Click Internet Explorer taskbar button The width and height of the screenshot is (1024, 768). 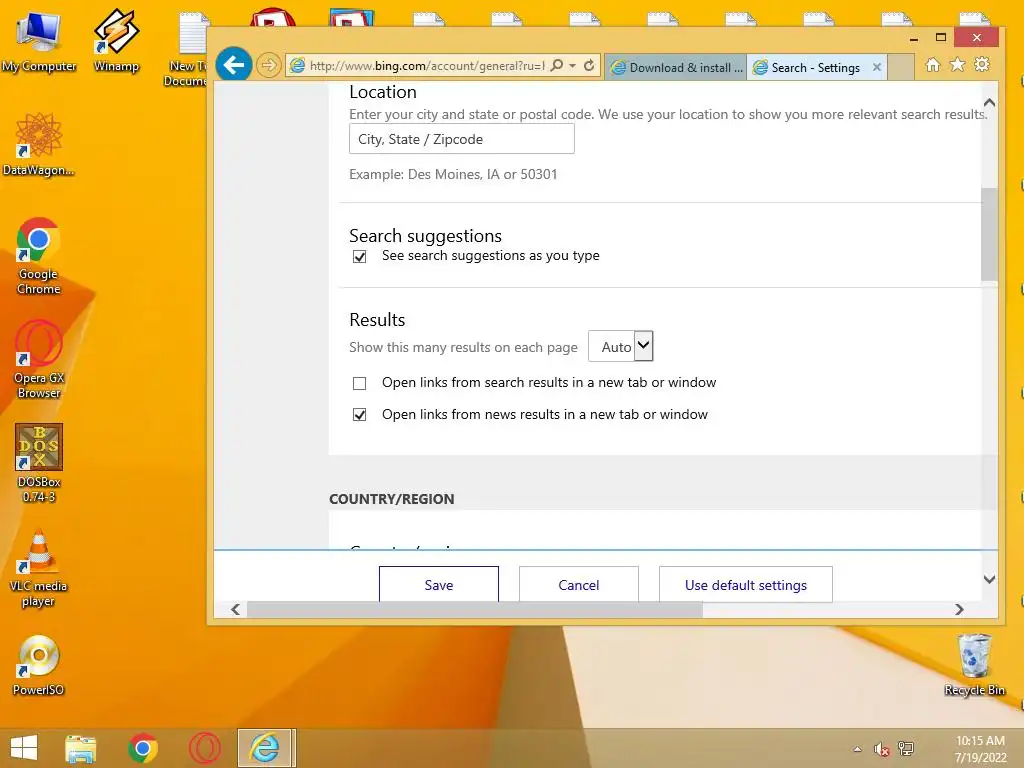coord(265,748)
